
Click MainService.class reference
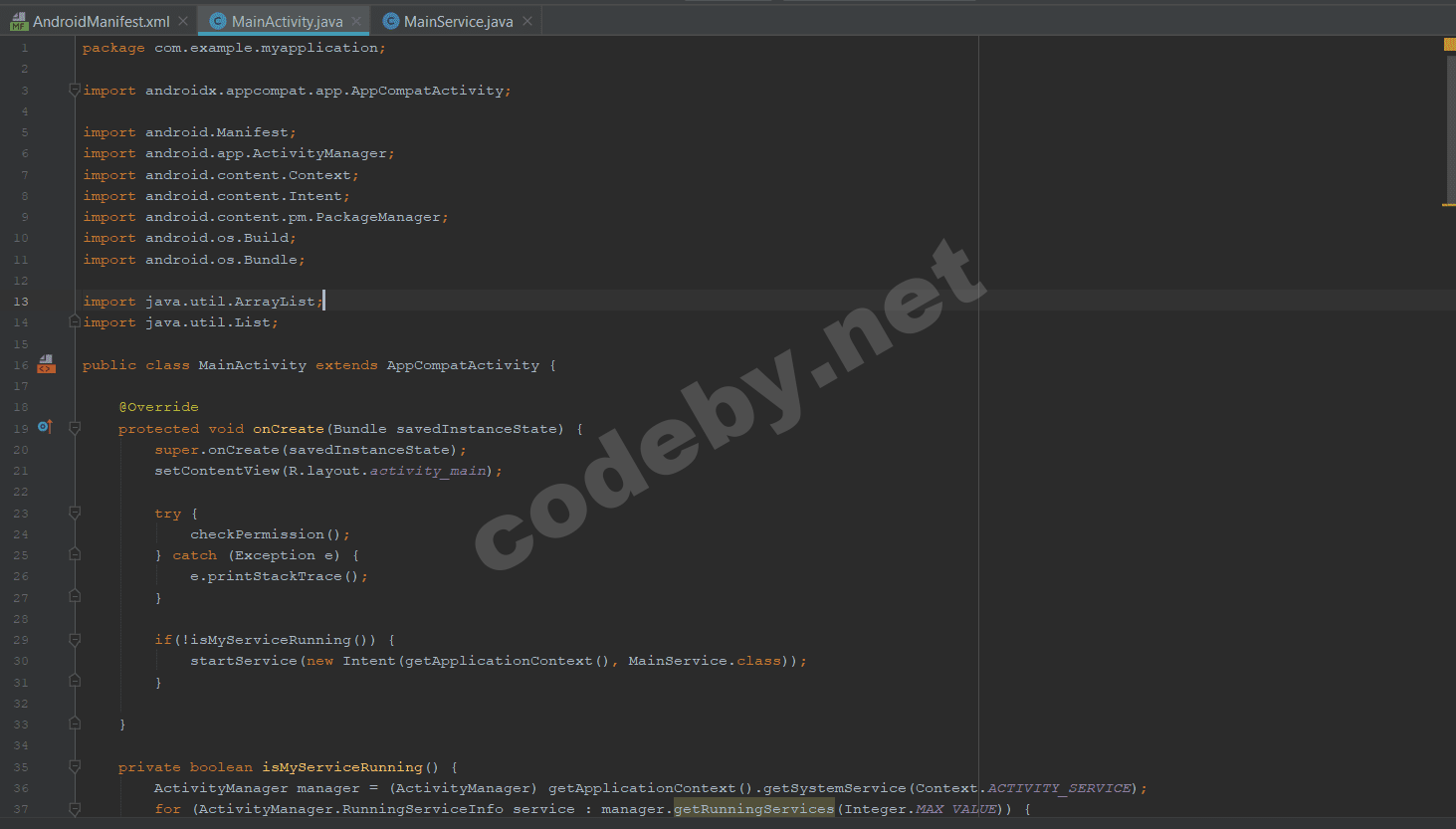click(x=705, y=661)
